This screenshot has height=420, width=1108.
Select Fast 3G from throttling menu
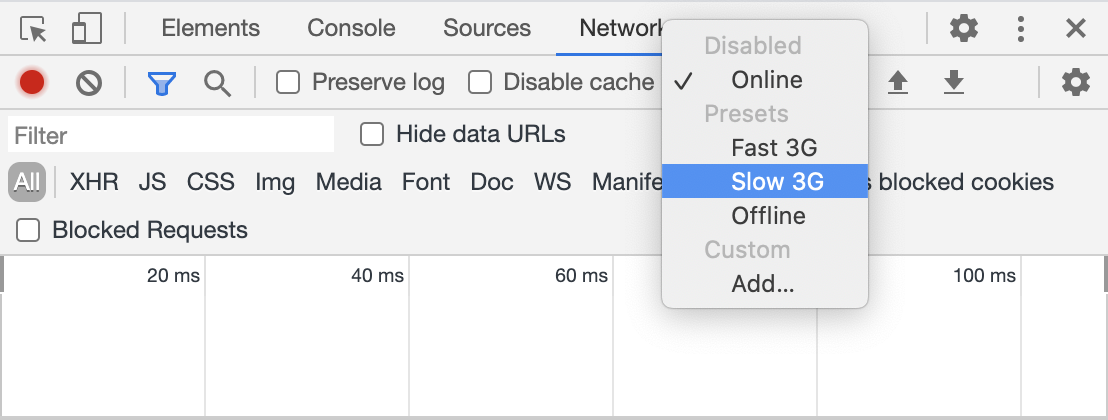[774, 148]
